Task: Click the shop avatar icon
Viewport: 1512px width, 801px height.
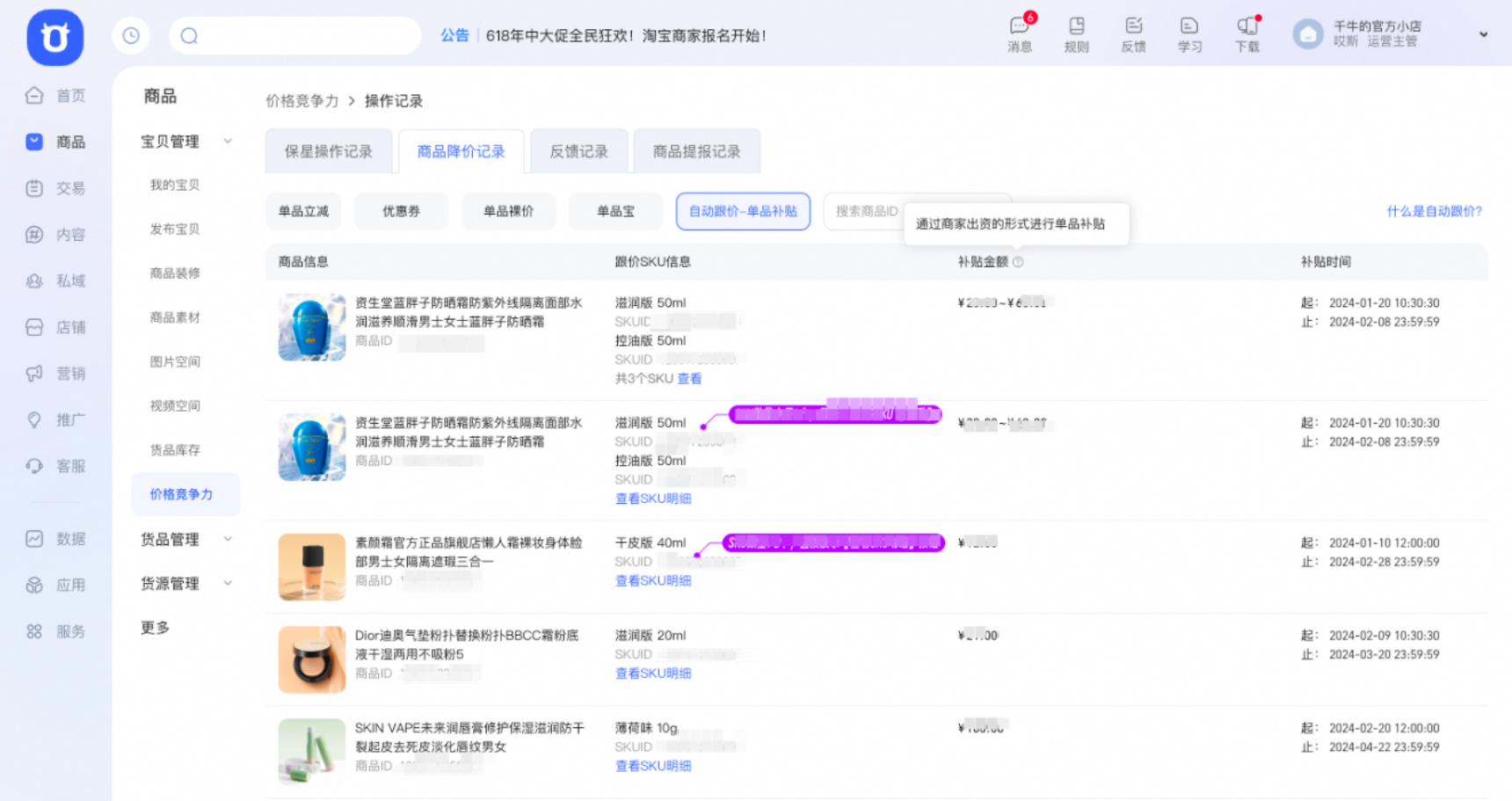Action: point(1308,34)
